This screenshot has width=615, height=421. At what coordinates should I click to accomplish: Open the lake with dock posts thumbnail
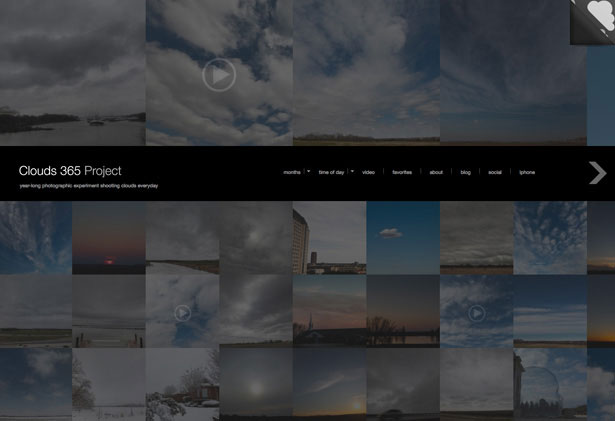(x=109, y=311)
